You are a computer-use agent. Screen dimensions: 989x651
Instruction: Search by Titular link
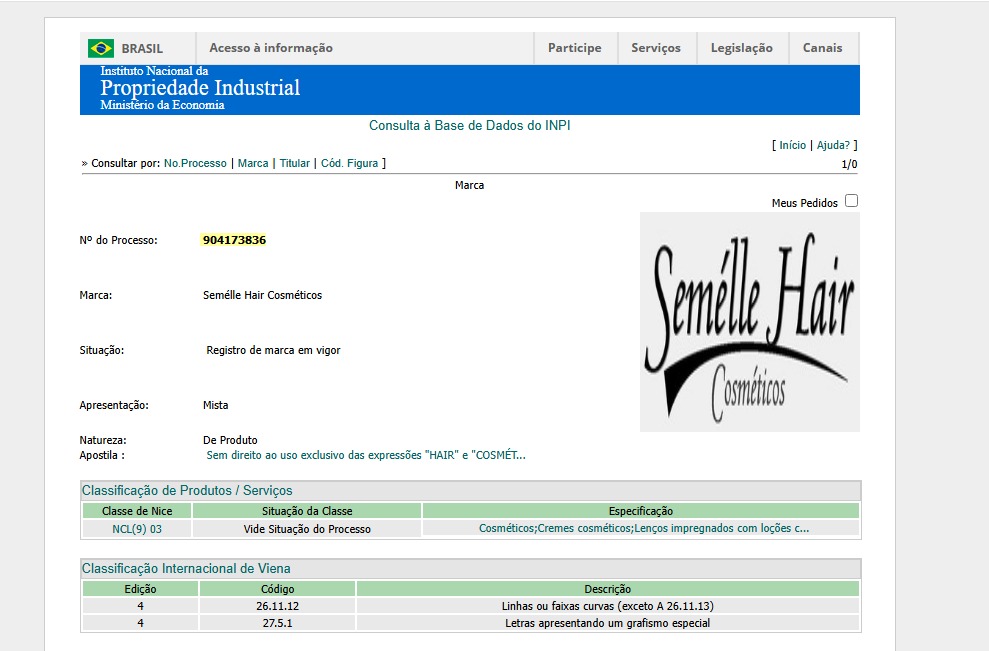(x=295, y=163)
